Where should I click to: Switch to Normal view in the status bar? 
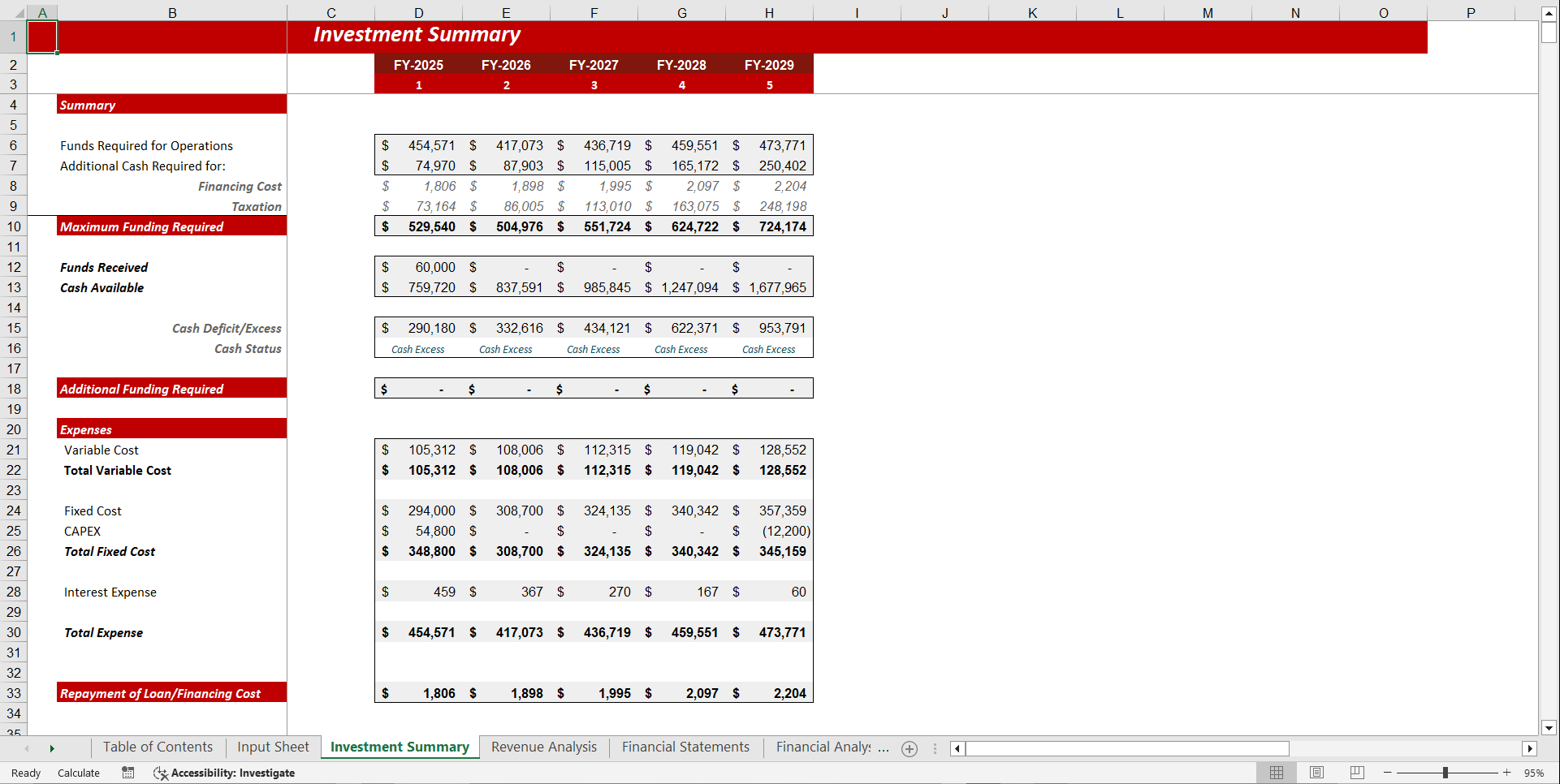click(1276, 773)
